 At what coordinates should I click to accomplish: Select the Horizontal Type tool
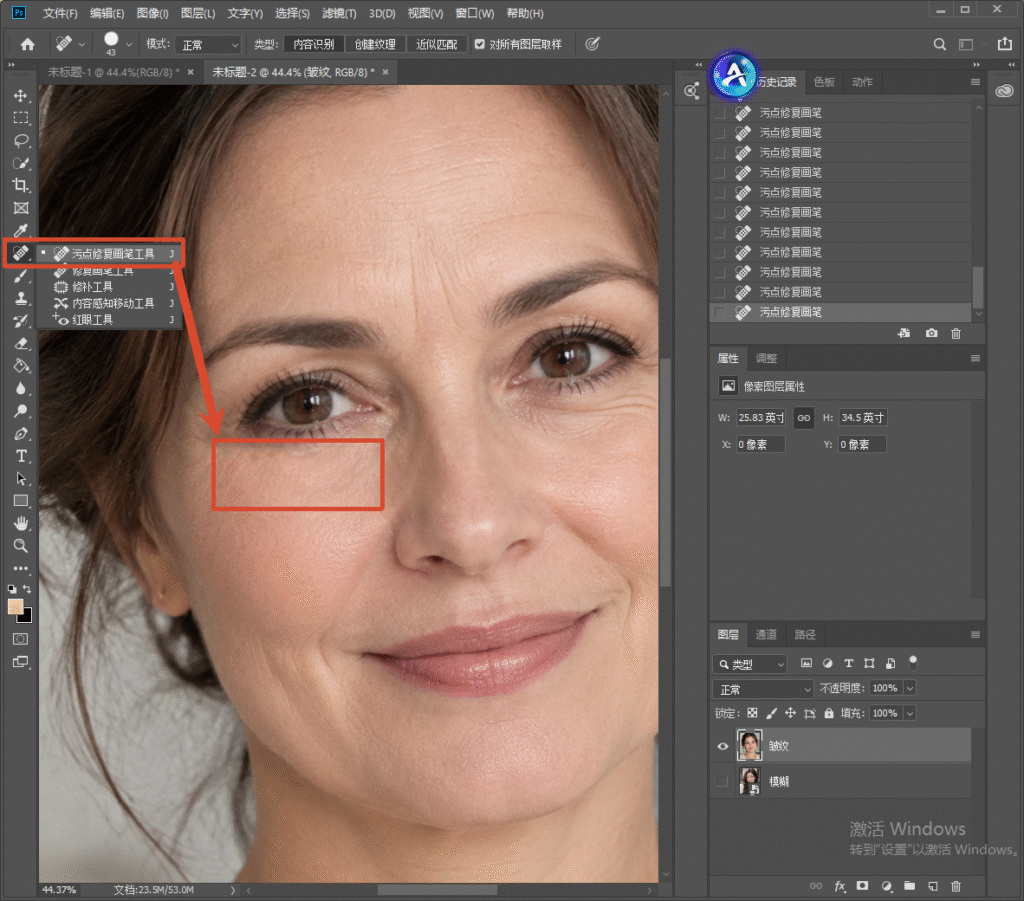[21, 456]
